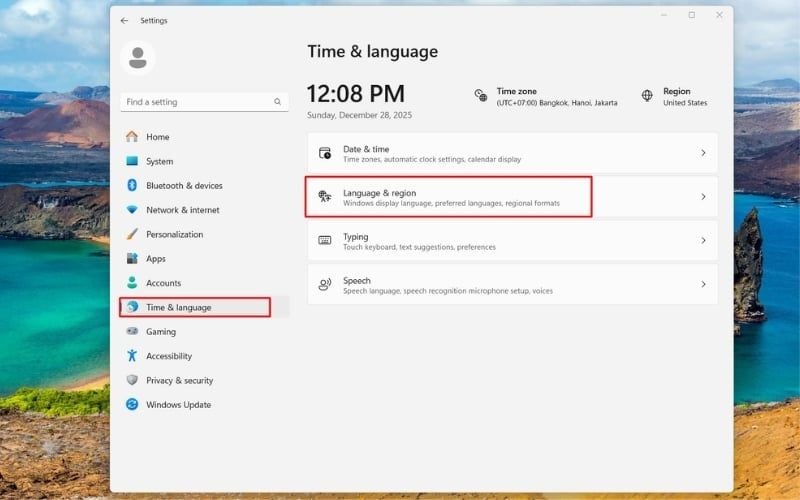Click "Sunday, December 28, 2025" date text
The height and width of the screenshot is (500, 800).
pyautogui.click(x=359, y=115)
